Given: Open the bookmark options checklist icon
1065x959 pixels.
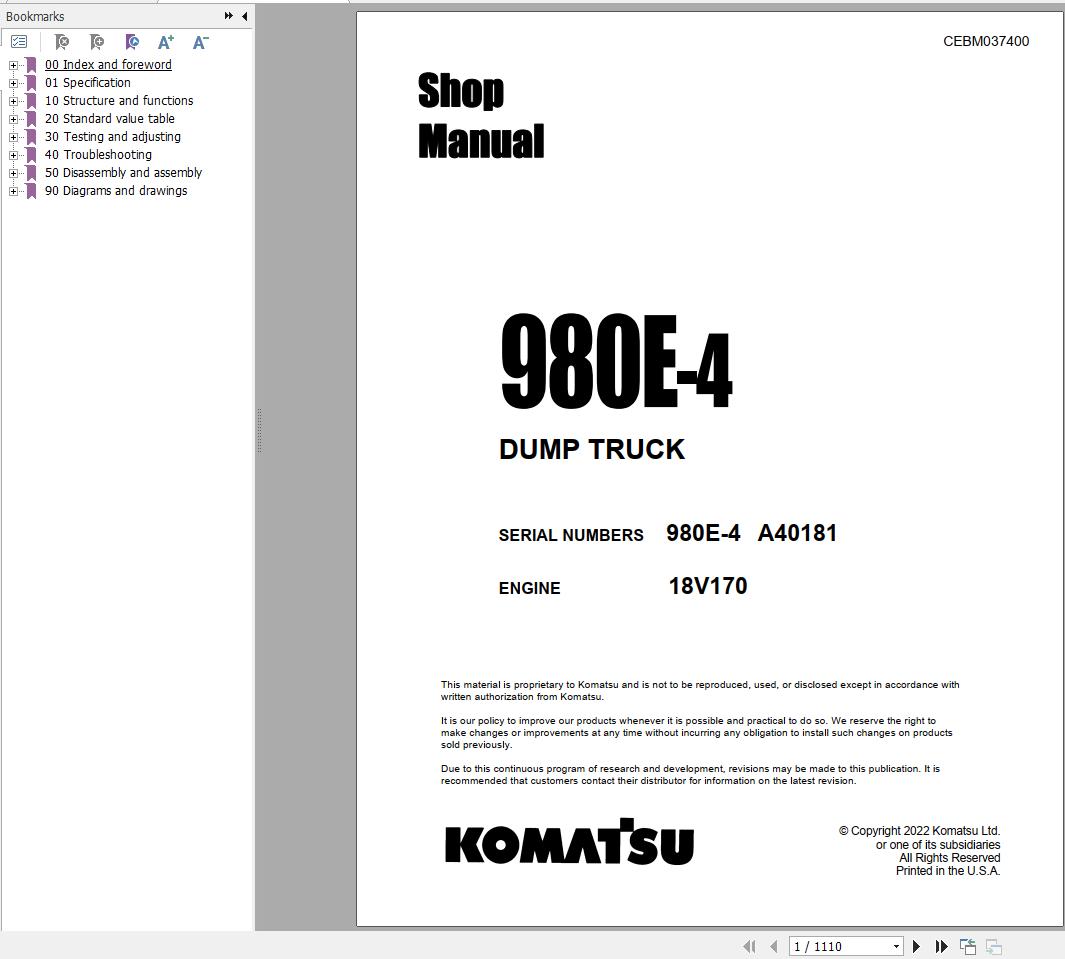Looking at the screenshot, I should pyautogui.click(x=19, y=42).
